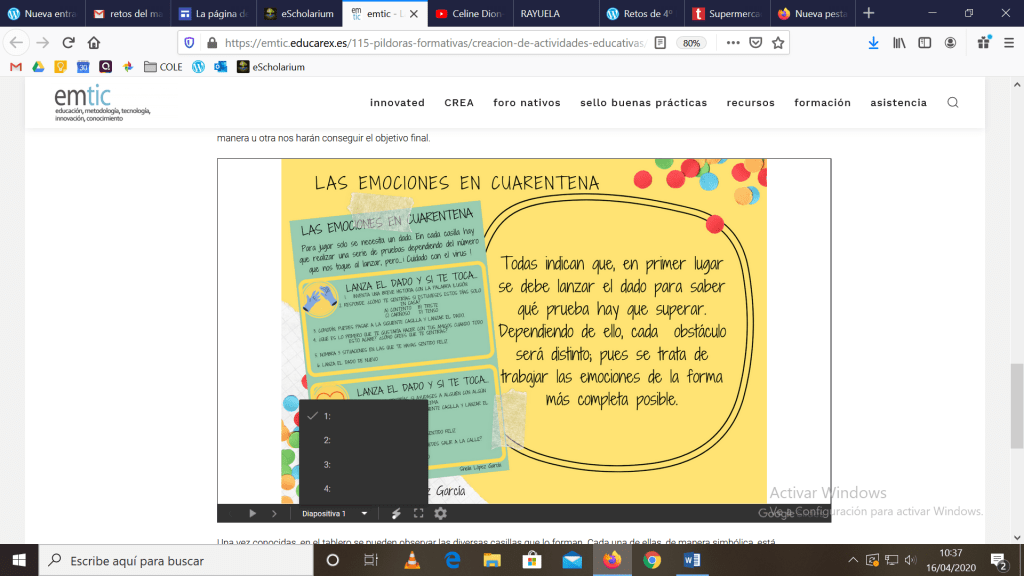
Task: Open the Firefox hamburger menu
Action: click(1007, 43)
